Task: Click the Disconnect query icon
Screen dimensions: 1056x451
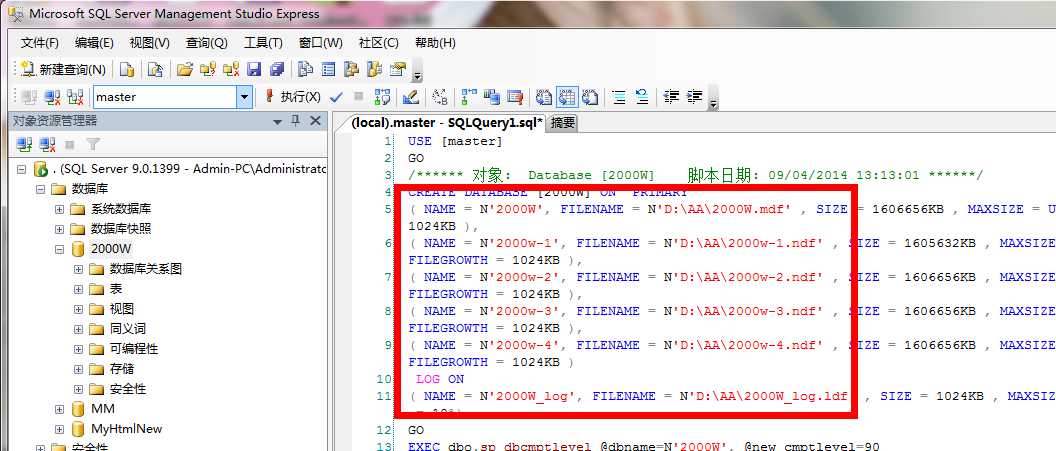Action: [52, 97]
